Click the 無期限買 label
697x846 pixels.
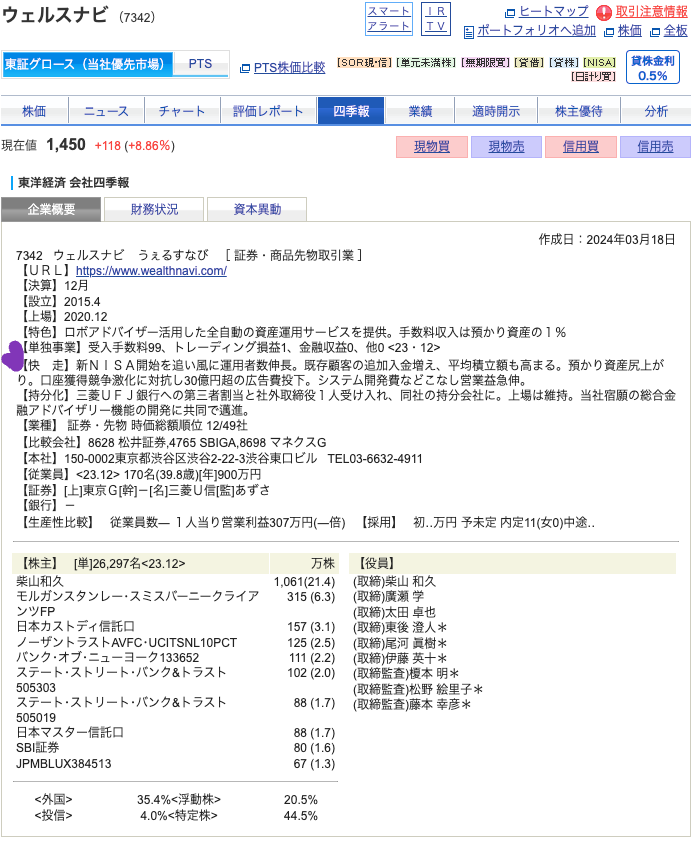(485, 63)
